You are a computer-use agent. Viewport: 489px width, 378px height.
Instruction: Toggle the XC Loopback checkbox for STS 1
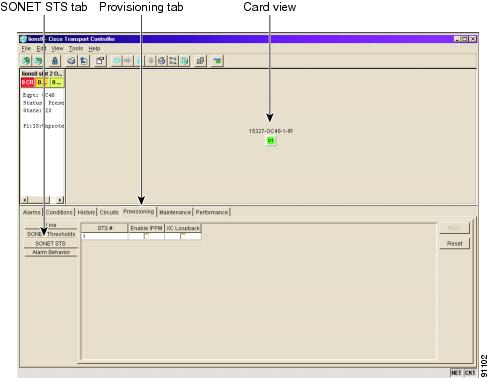(x=183, y=236)
